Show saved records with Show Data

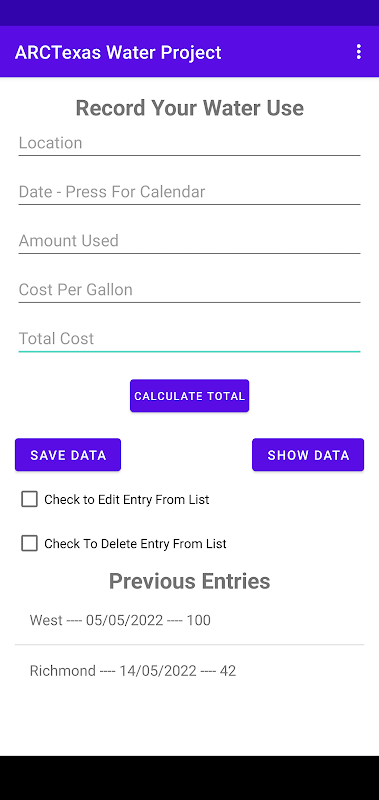[308, 455]
